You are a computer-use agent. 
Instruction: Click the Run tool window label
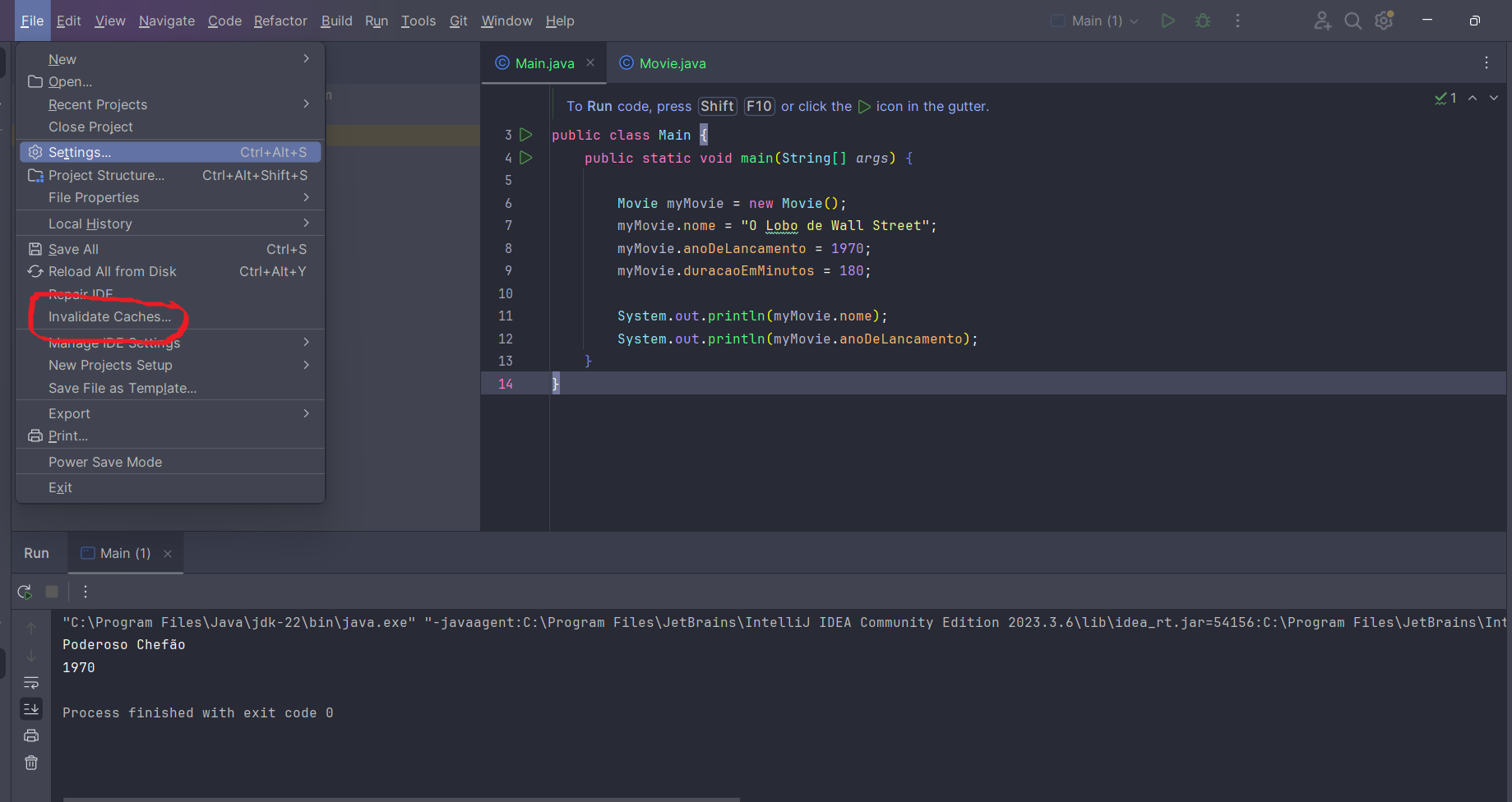tap(36, 554)
